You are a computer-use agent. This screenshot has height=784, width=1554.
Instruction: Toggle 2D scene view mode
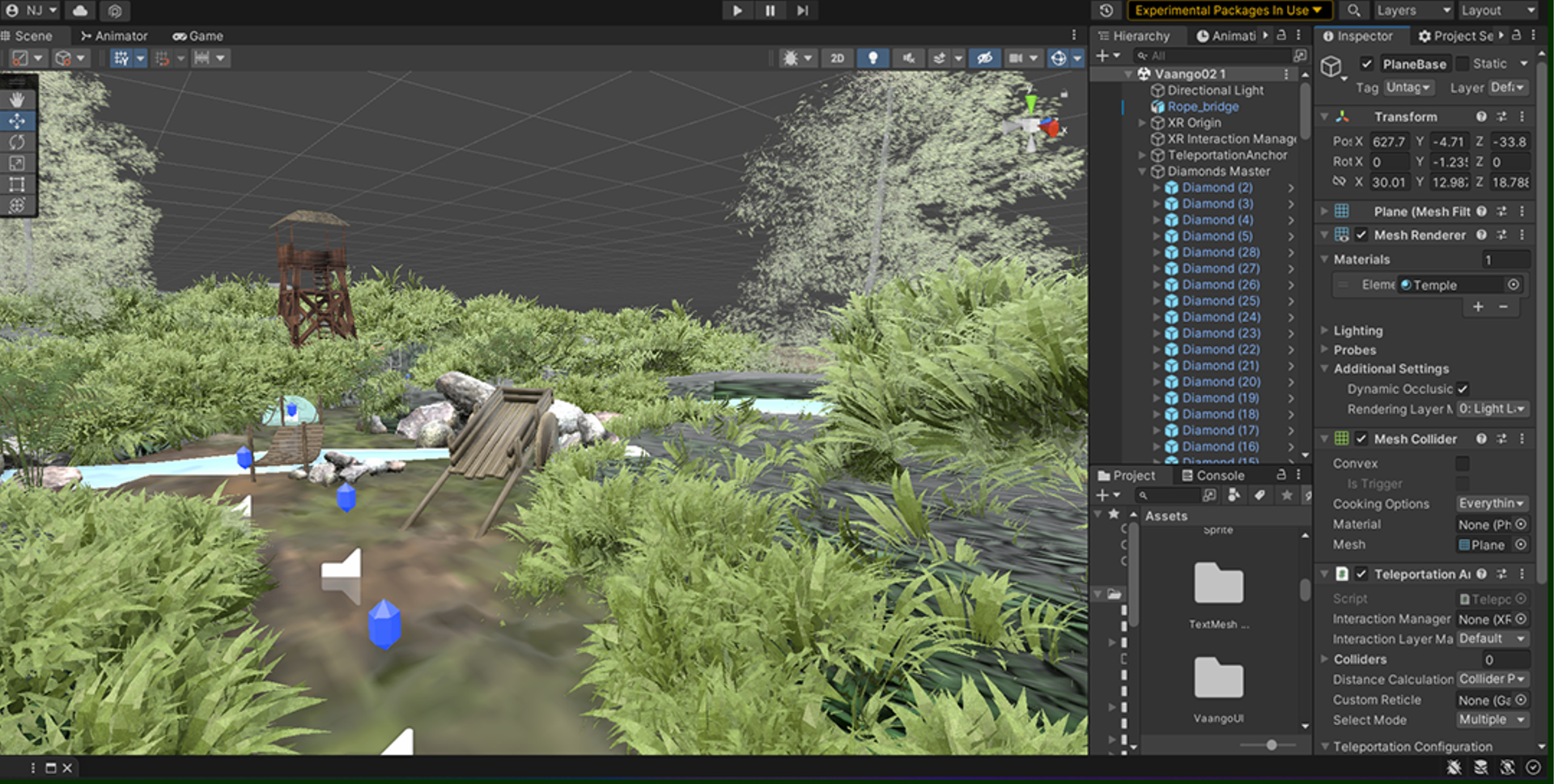point(837,58)
